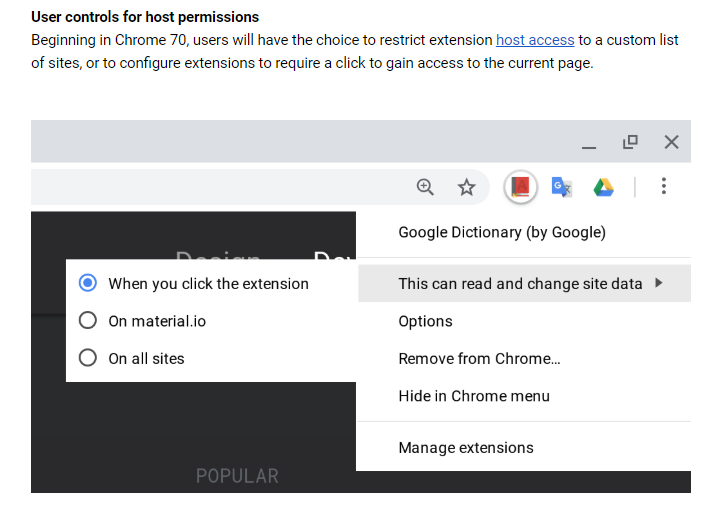Maximize the Chrome browser window
704x508 pixels.
pyautogui.click(x=630, y=142)
